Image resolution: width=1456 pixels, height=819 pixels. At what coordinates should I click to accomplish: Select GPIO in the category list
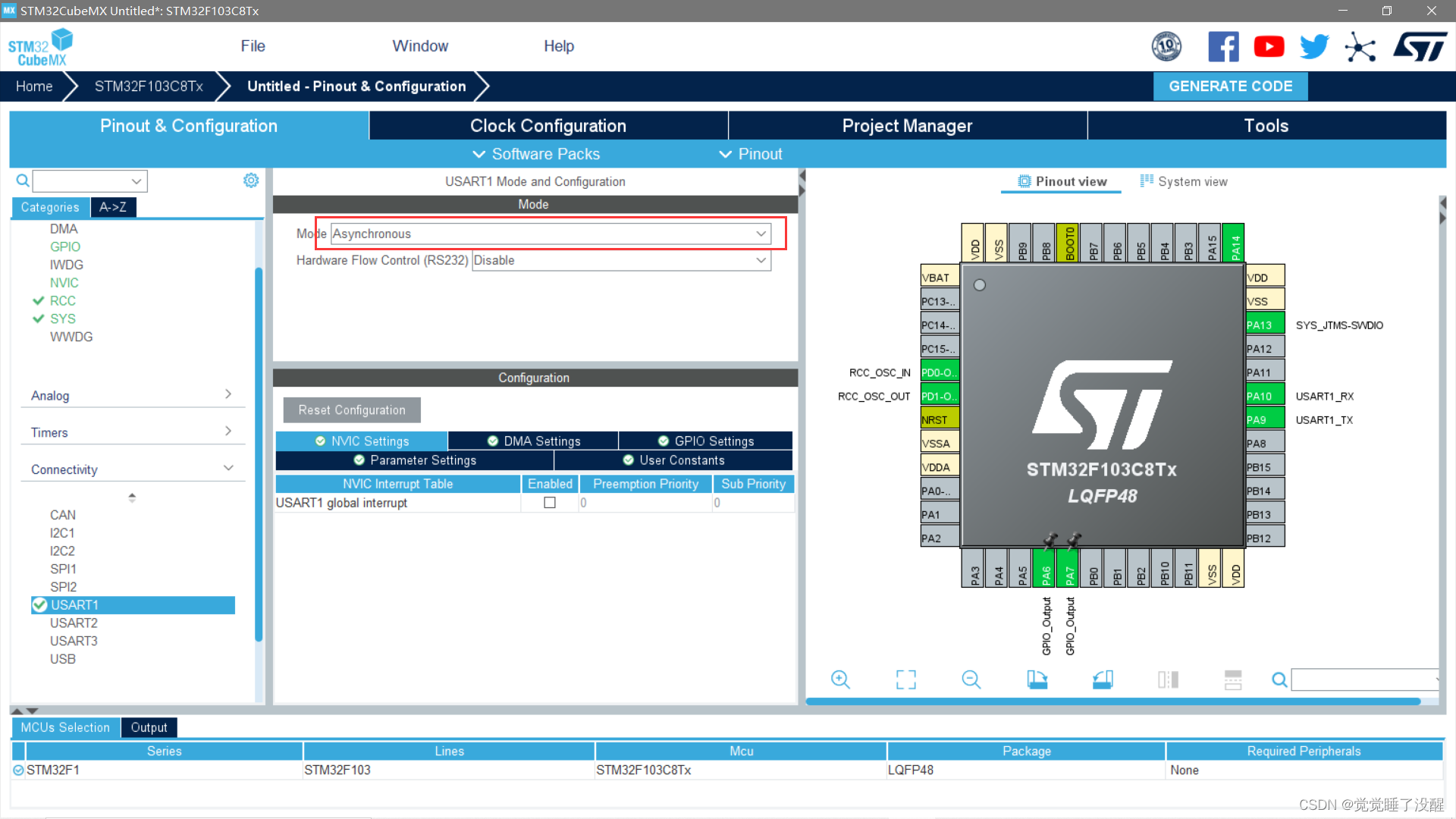click(65, 247)
